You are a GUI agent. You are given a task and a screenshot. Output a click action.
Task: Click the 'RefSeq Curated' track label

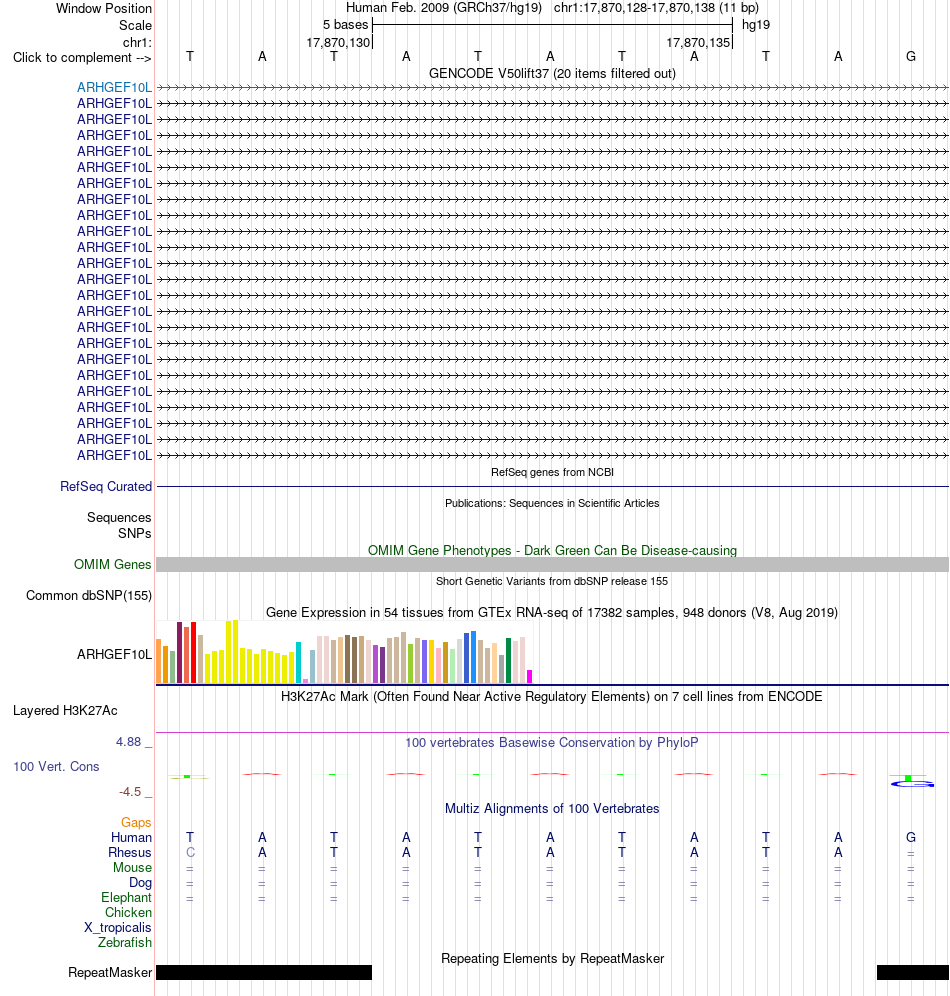[106, 487]
